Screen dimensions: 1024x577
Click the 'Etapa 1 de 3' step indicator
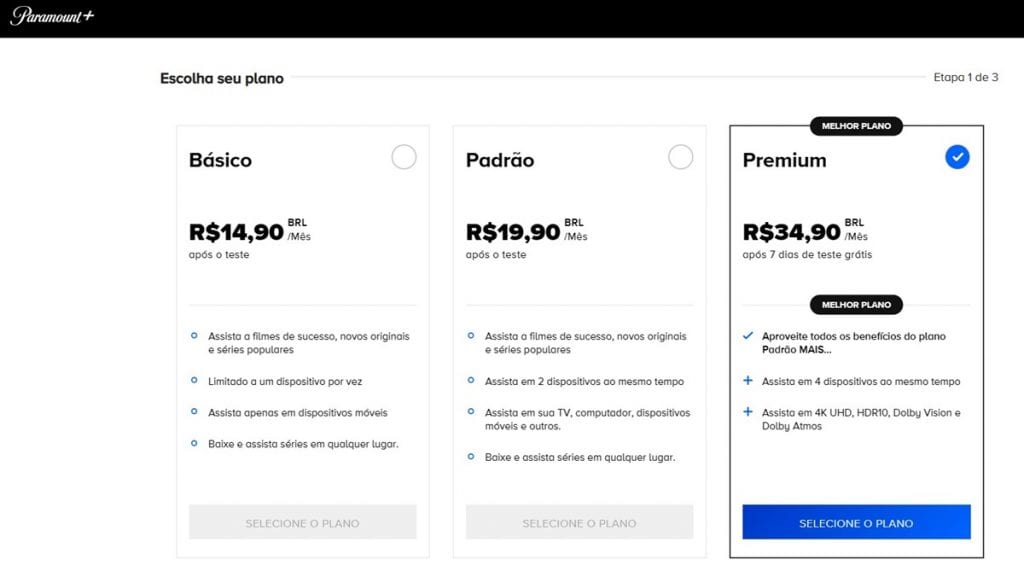coord(965,77)
